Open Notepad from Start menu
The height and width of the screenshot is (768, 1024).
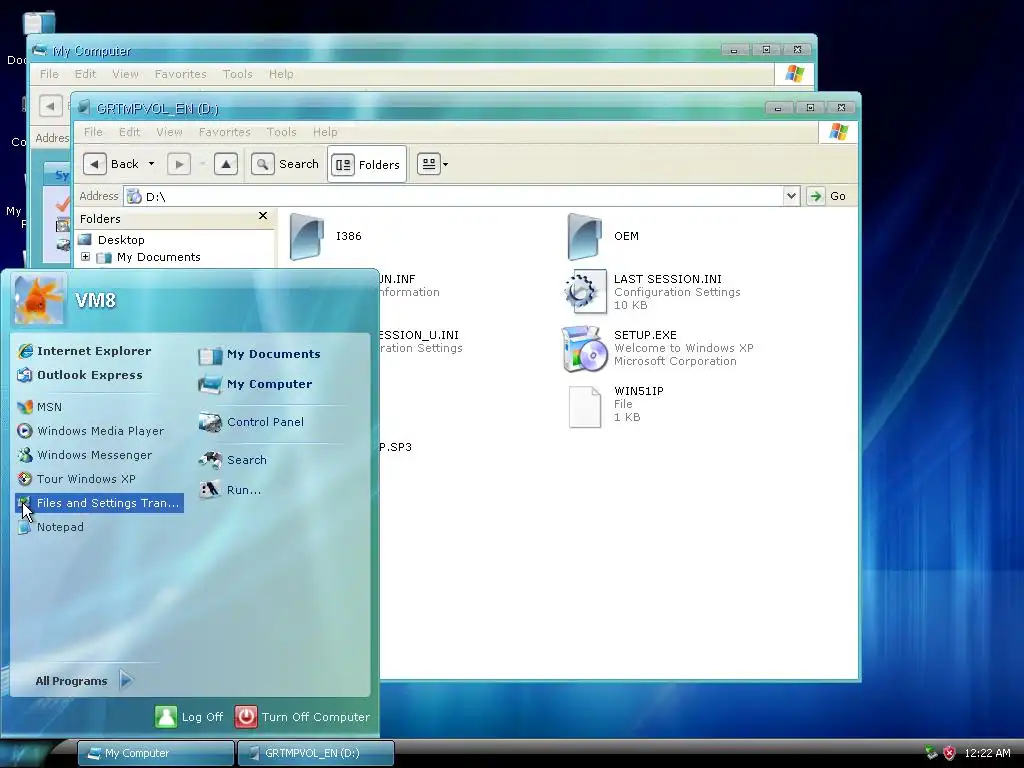point(51,527)
